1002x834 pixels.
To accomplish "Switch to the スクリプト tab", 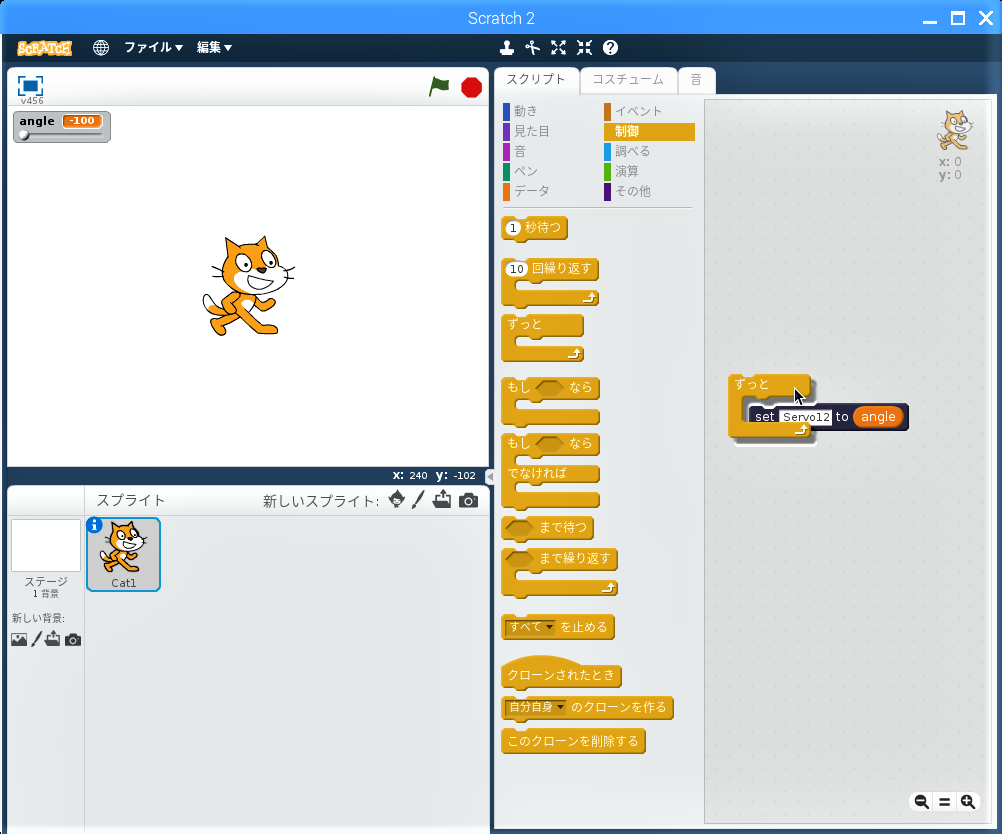I will (x=536, y=80).
